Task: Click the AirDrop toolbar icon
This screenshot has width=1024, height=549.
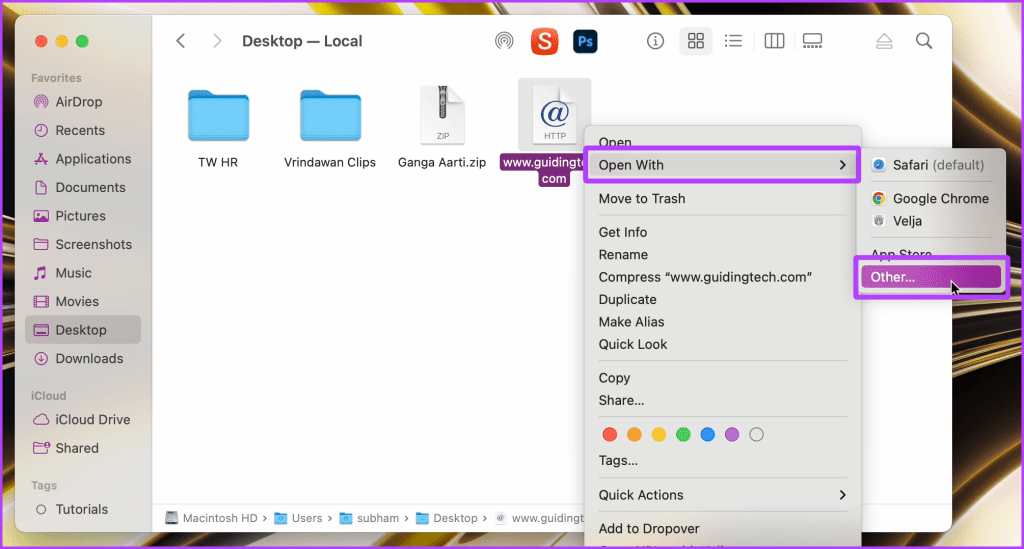Action: click(504, 41)
